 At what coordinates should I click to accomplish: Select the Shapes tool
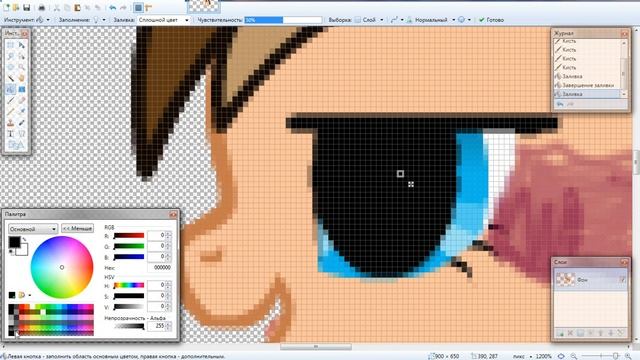pyautogui.click(x=16, y=144)
